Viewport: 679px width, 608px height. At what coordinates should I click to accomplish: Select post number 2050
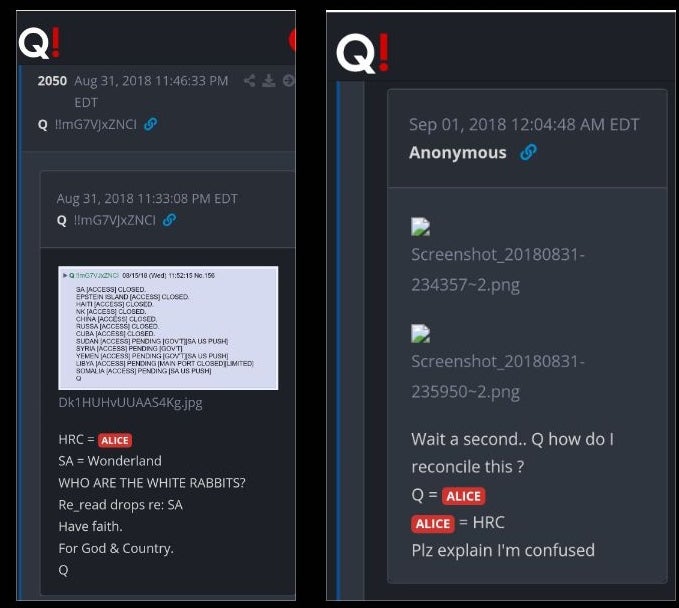pos(52,81)
